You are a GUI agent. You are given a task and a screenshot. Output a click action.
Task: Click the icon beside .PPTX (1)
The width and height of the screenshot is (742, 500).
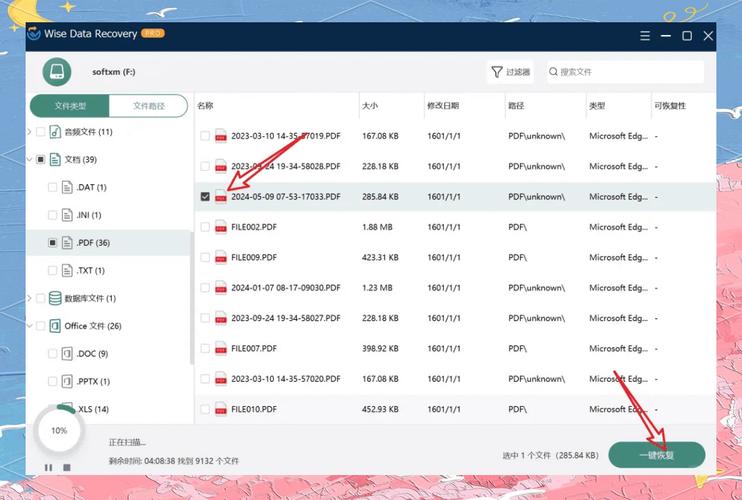67,381
